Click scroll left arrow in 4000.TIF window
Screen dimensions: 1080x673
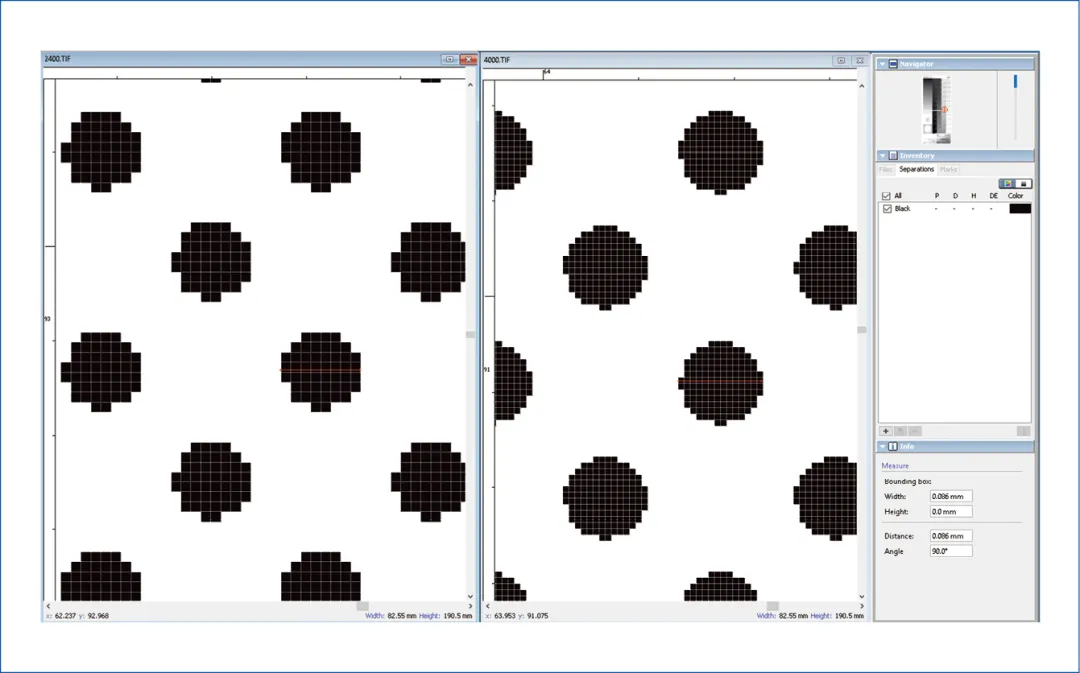click(x=488, y=606)
